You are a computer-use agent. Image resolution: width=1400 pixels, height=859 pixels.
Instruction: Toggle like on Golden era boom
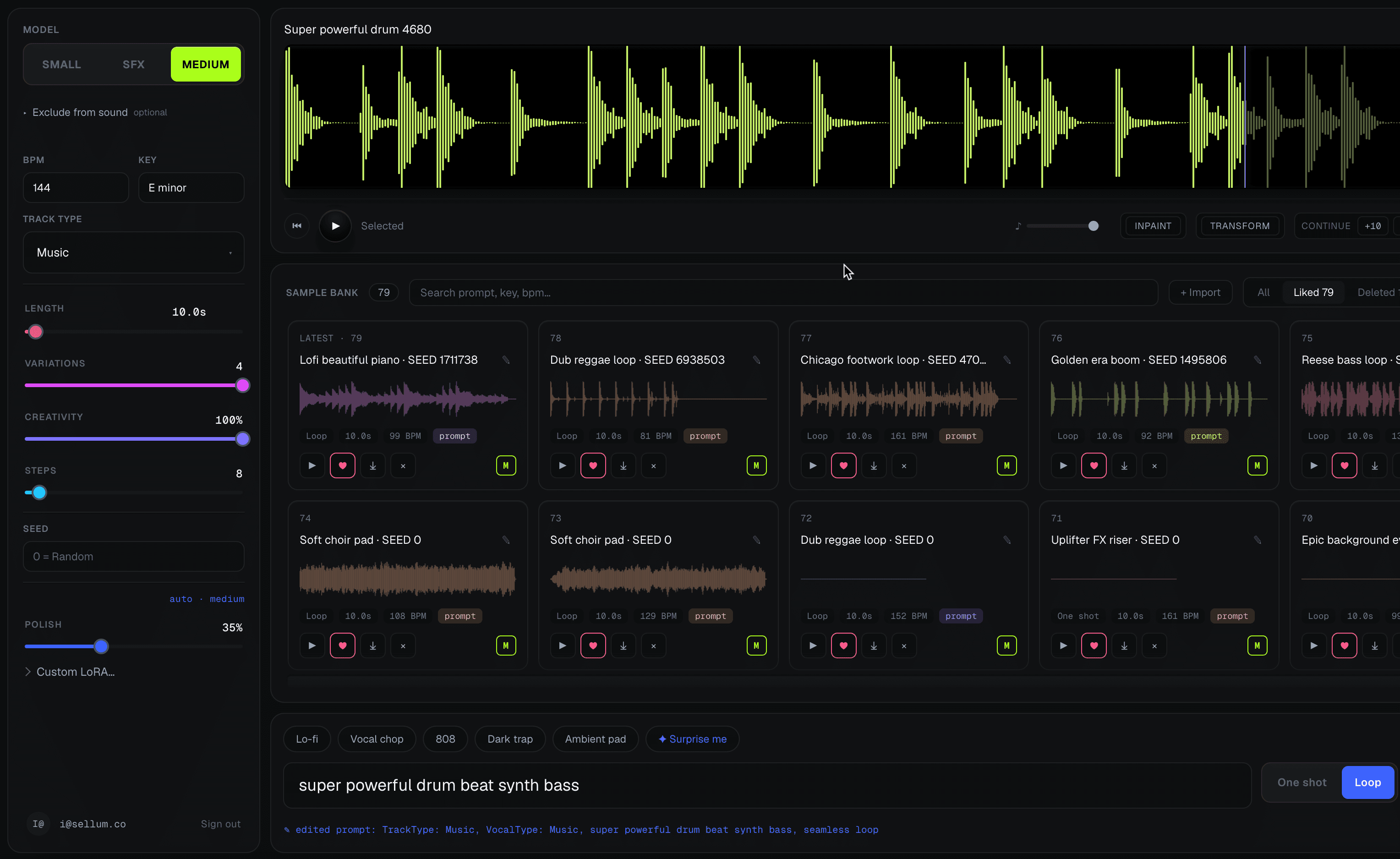(x=1094, y=466)
